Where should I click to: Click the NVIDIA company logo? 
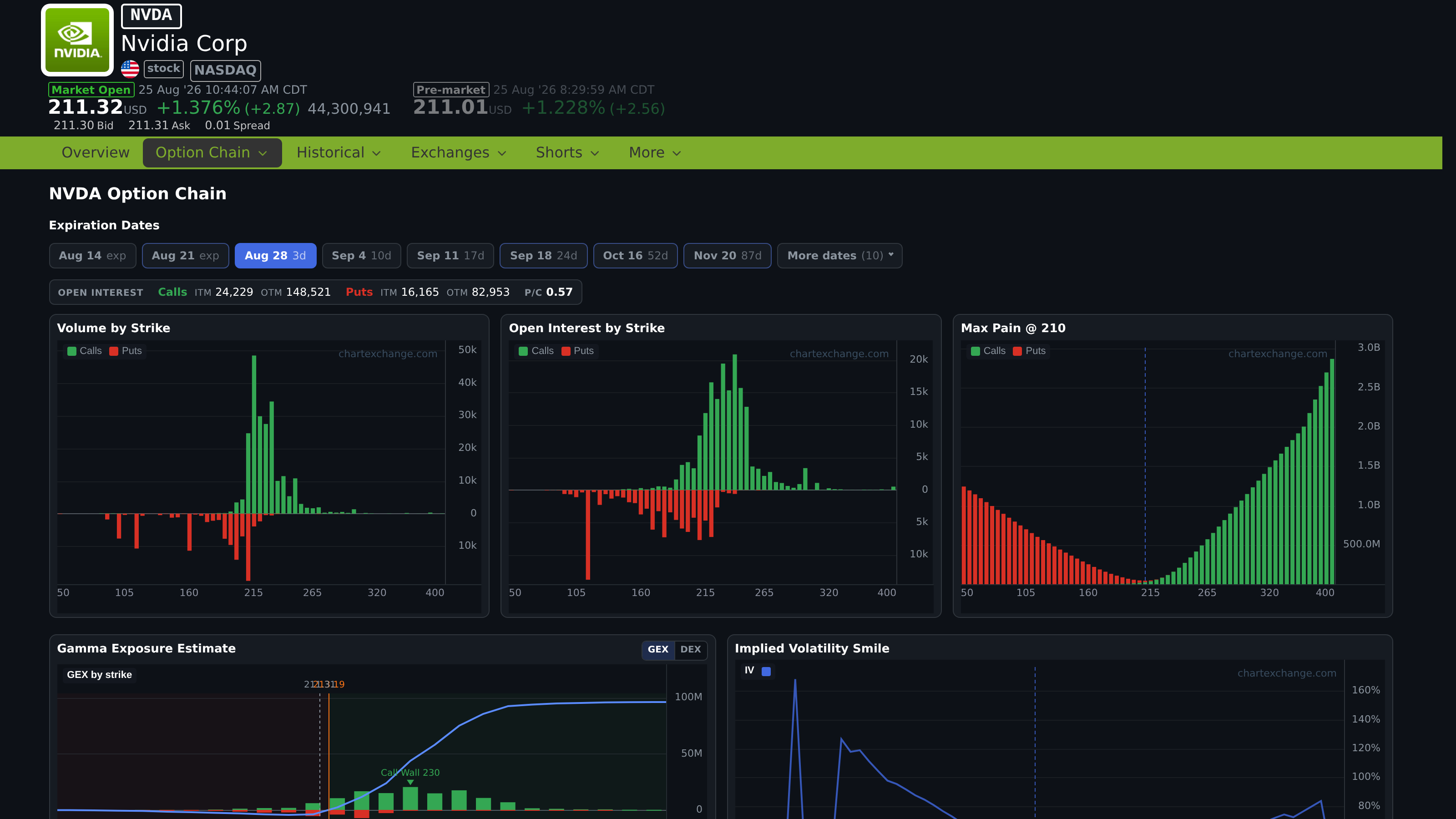click(x=77, y=40)
